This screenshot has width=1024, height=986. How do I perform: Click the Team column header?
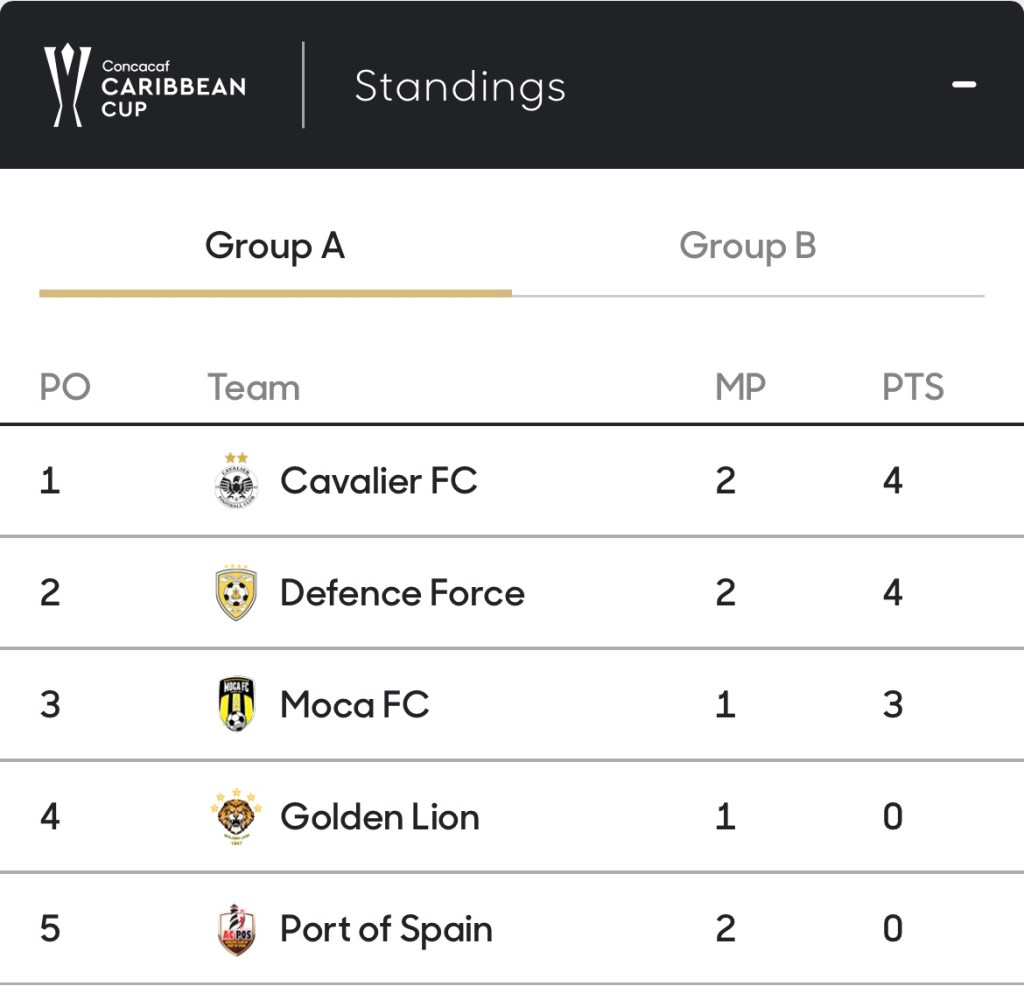(x=254, y=388)
